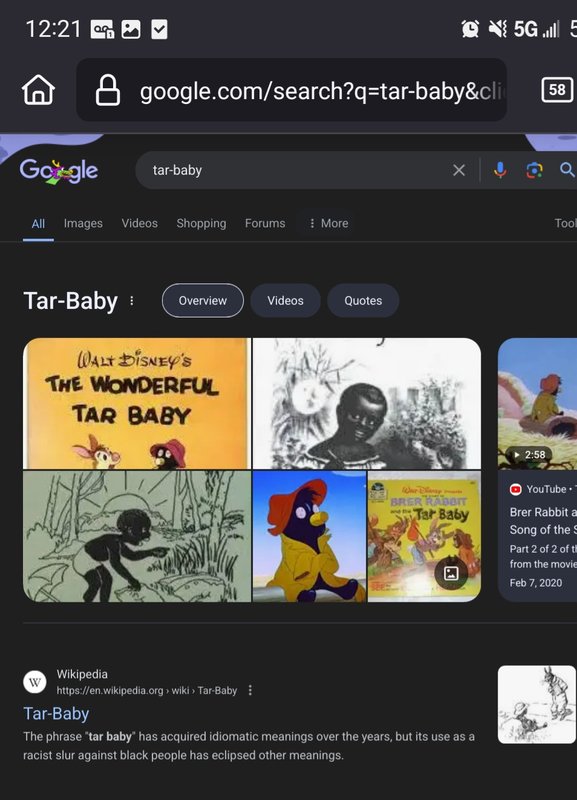This screenshot has height=800, width=577.
Task: Open three-dot menu next to Wikipedia URL
Action: coord(250,690)
